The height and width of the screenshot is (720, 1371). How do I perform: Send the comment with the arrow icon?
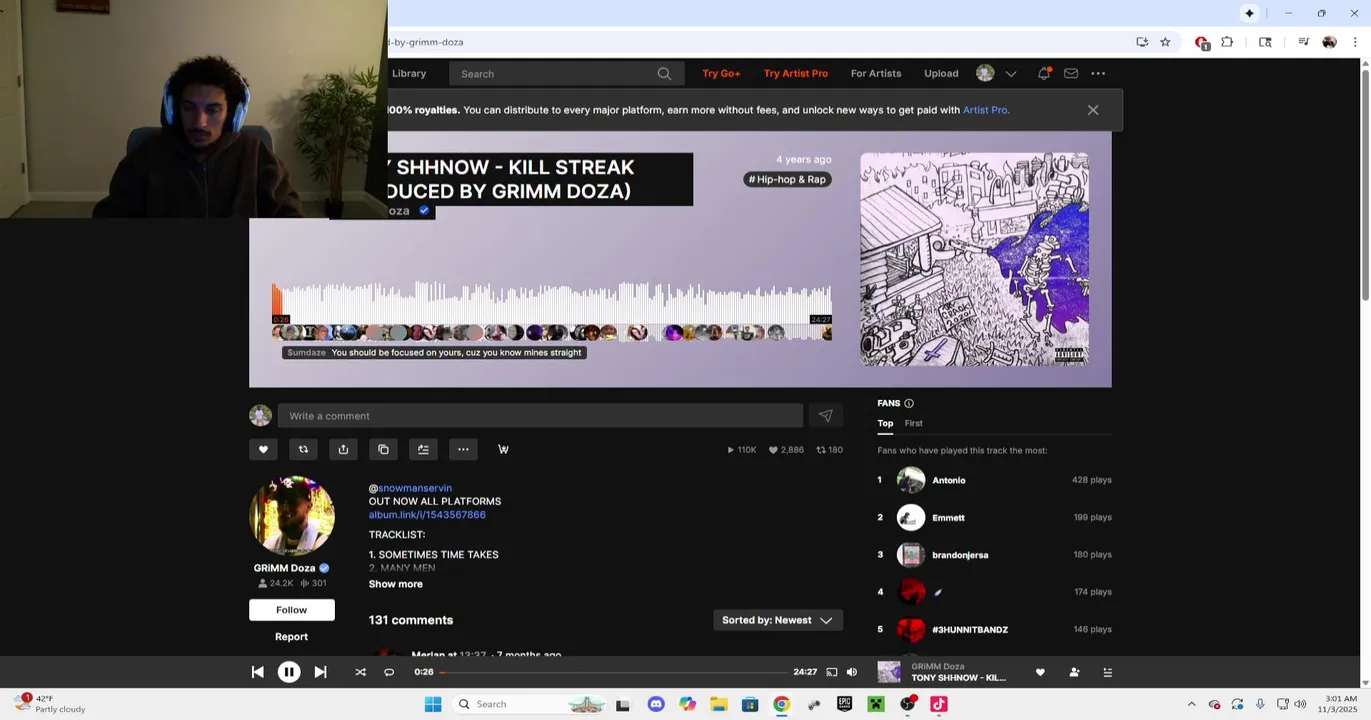coord(825,416)
